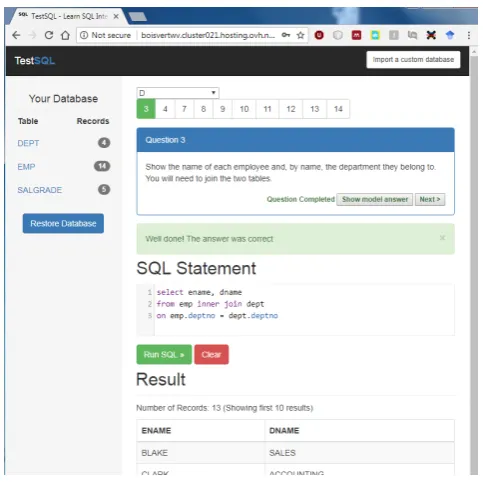Run the SQL statement

click(164, 354)
